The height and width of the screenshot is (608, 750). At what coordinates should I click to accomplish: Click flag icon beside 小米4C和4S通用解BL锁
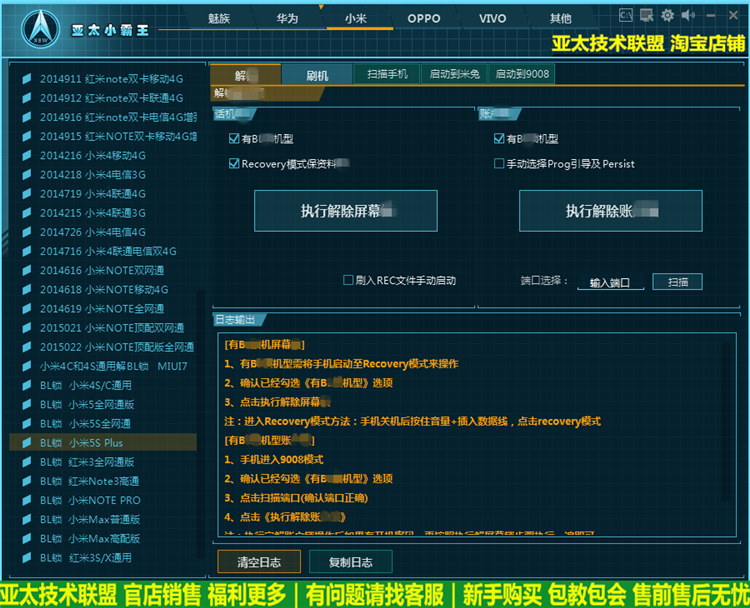coord(27,366)
